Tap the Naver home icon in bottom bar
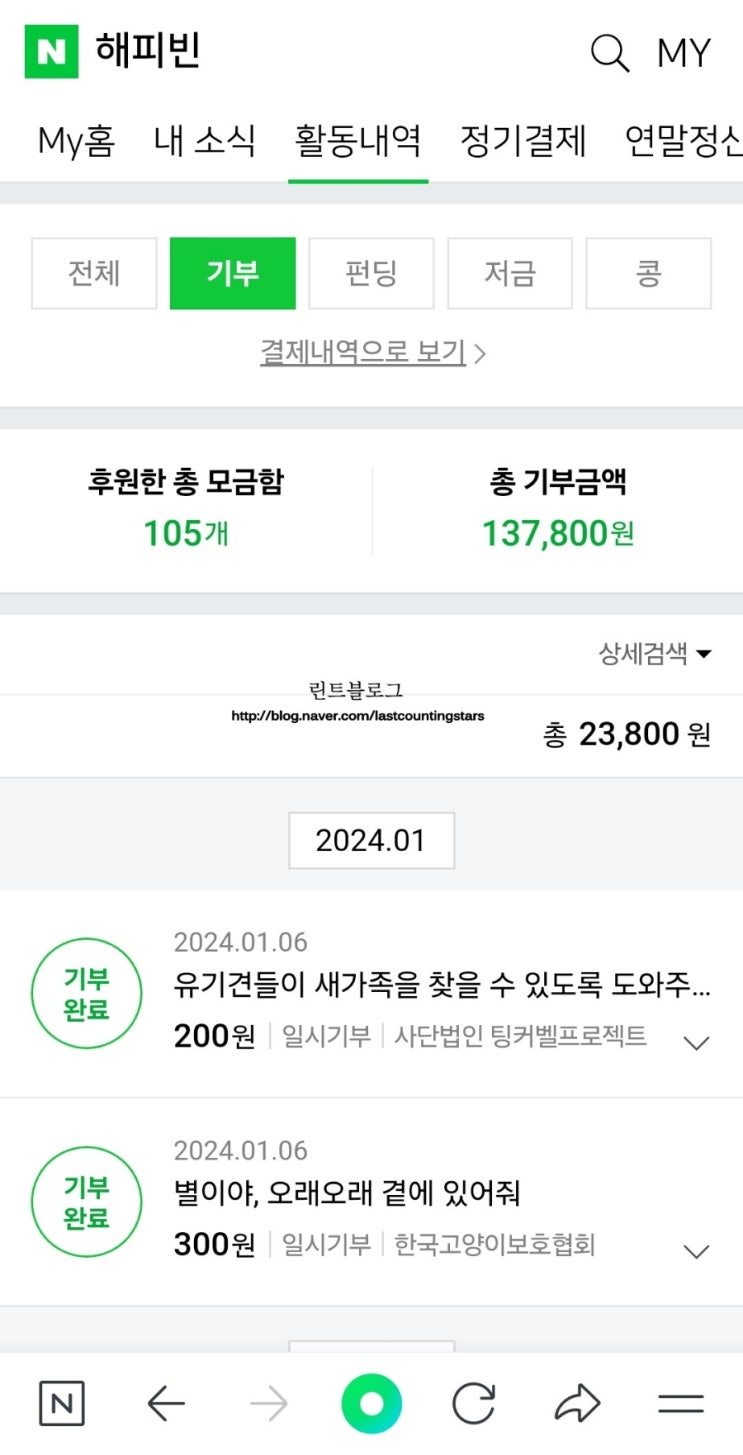The height and width of the screenshot is (1455, 743). [62, 1404]
